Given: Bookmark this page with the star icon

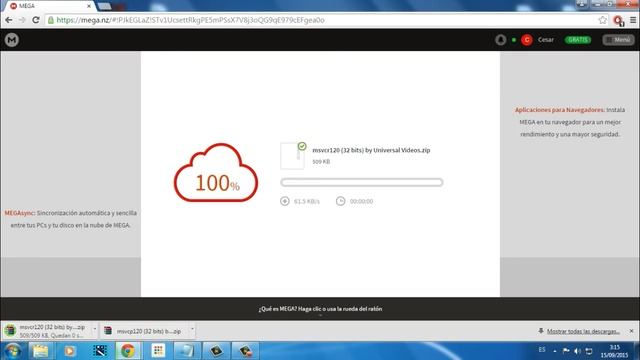Looking at the screenshot, I should 602,20.
